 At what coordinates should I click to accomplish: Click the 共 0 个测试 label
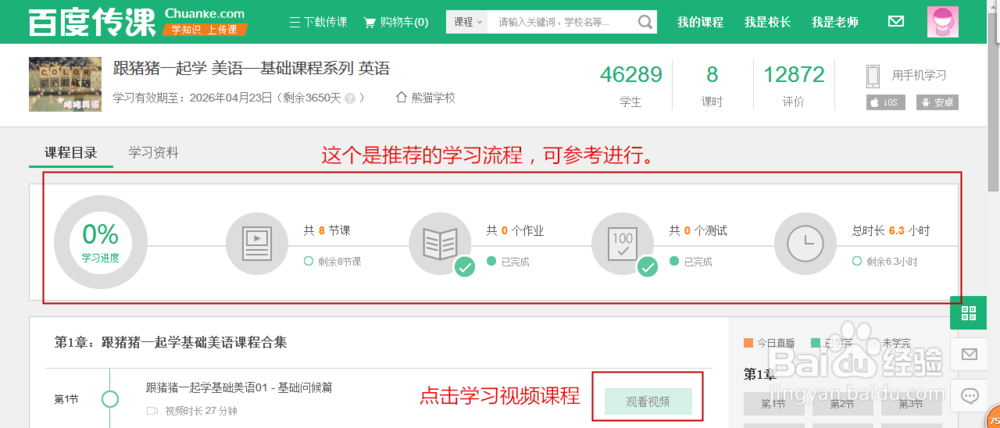(x=698, y=231)
